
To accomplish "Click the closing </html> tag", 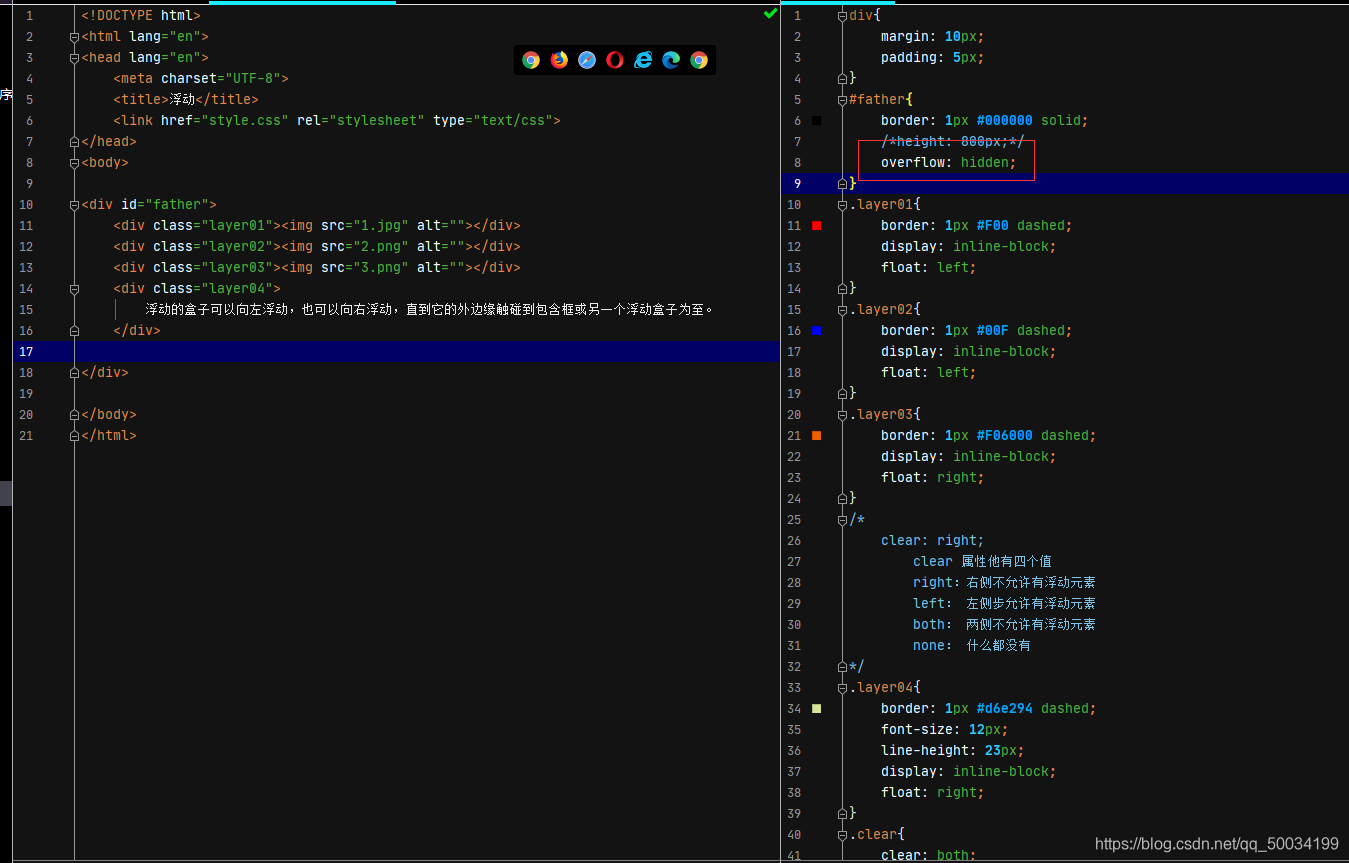I will click(109, 436).
